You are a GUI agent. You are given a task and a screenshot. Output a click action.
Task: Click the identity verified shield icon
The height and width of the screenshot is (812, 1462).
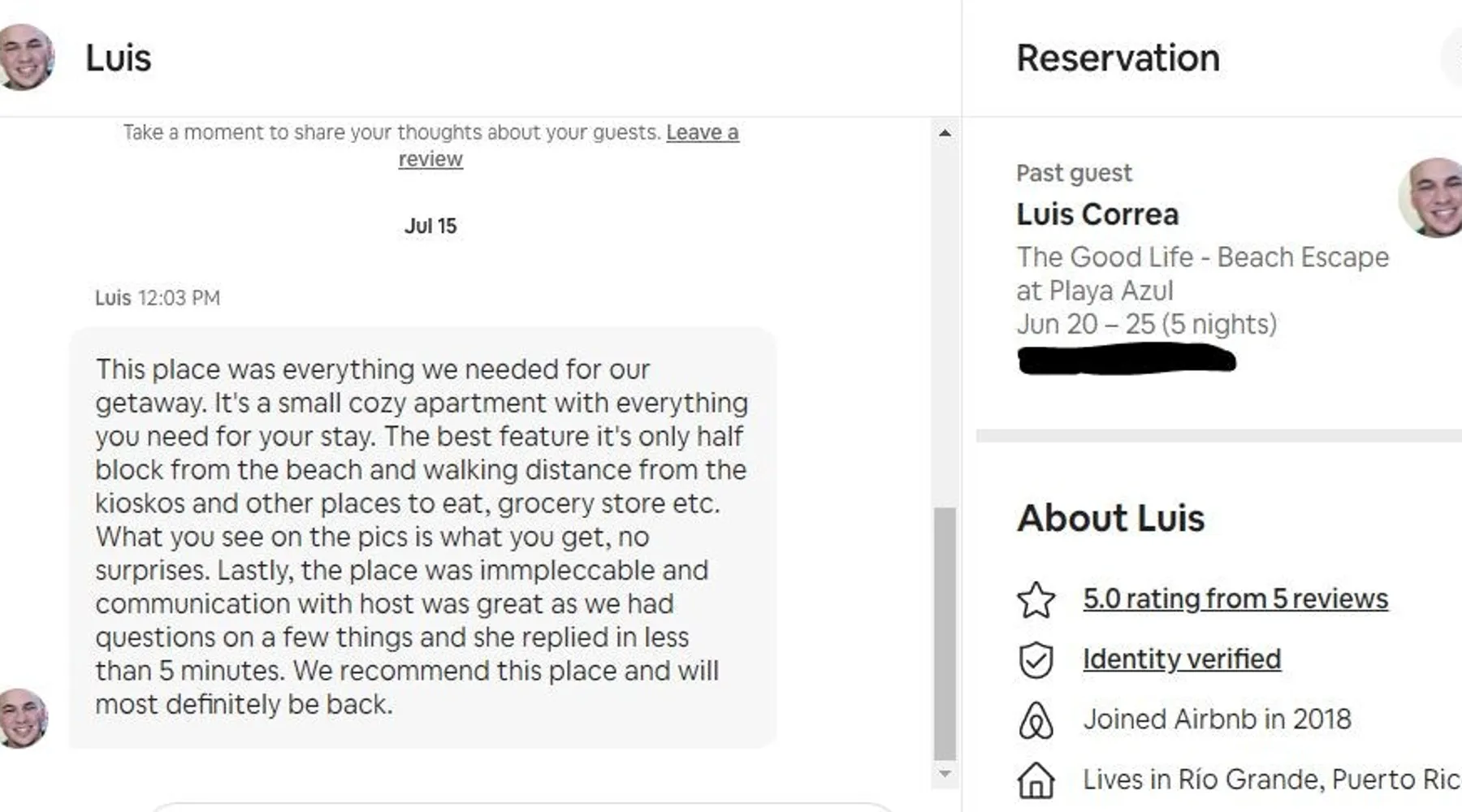tap(1036, 660)
